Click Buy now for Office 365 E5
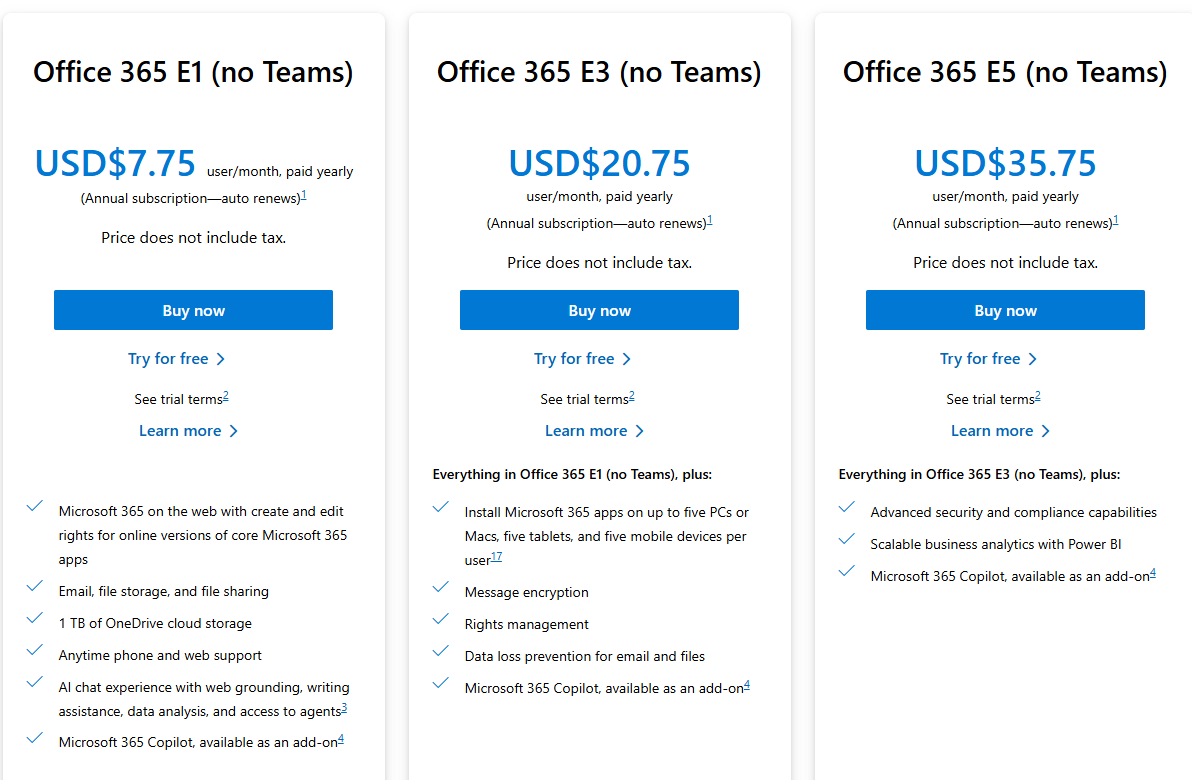The height and width of the screenshot is (780, 1192). [x=1005, y=310]
